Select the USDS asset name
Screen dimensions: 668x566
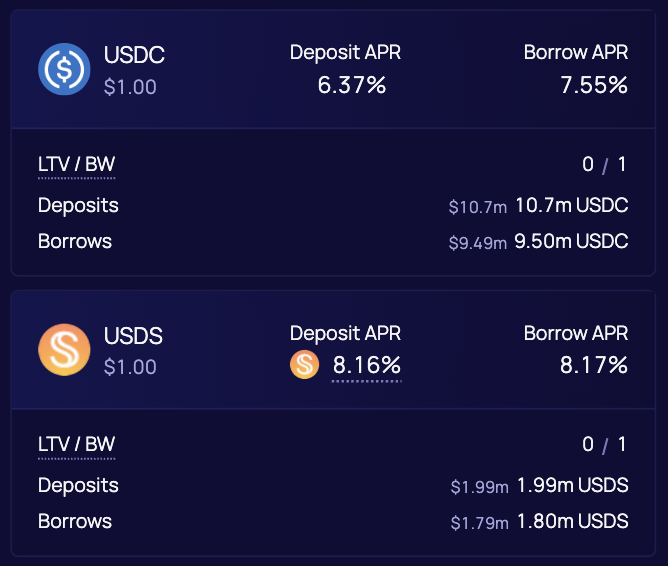coord(133,336)
